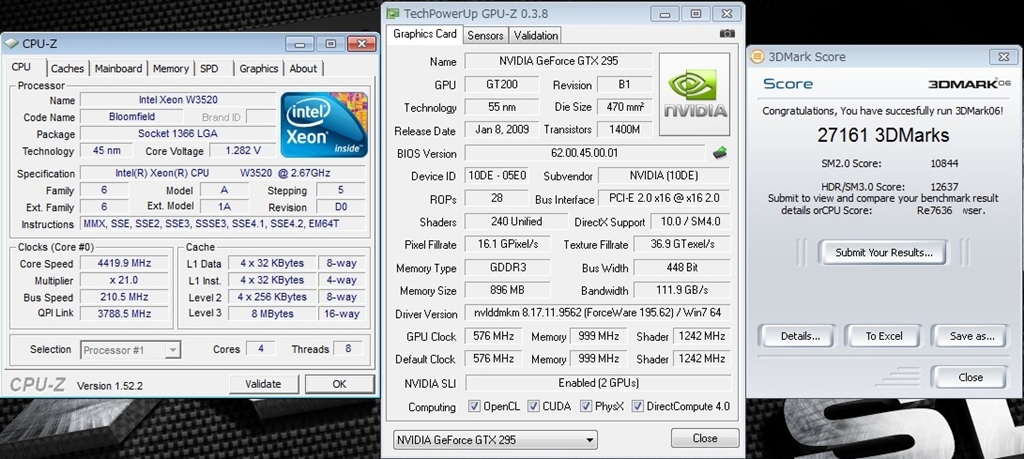This screenshot has height=459, width=1024.
Task: Open the Validation tab in GPU-Z
Action: (x=536, y=35)
